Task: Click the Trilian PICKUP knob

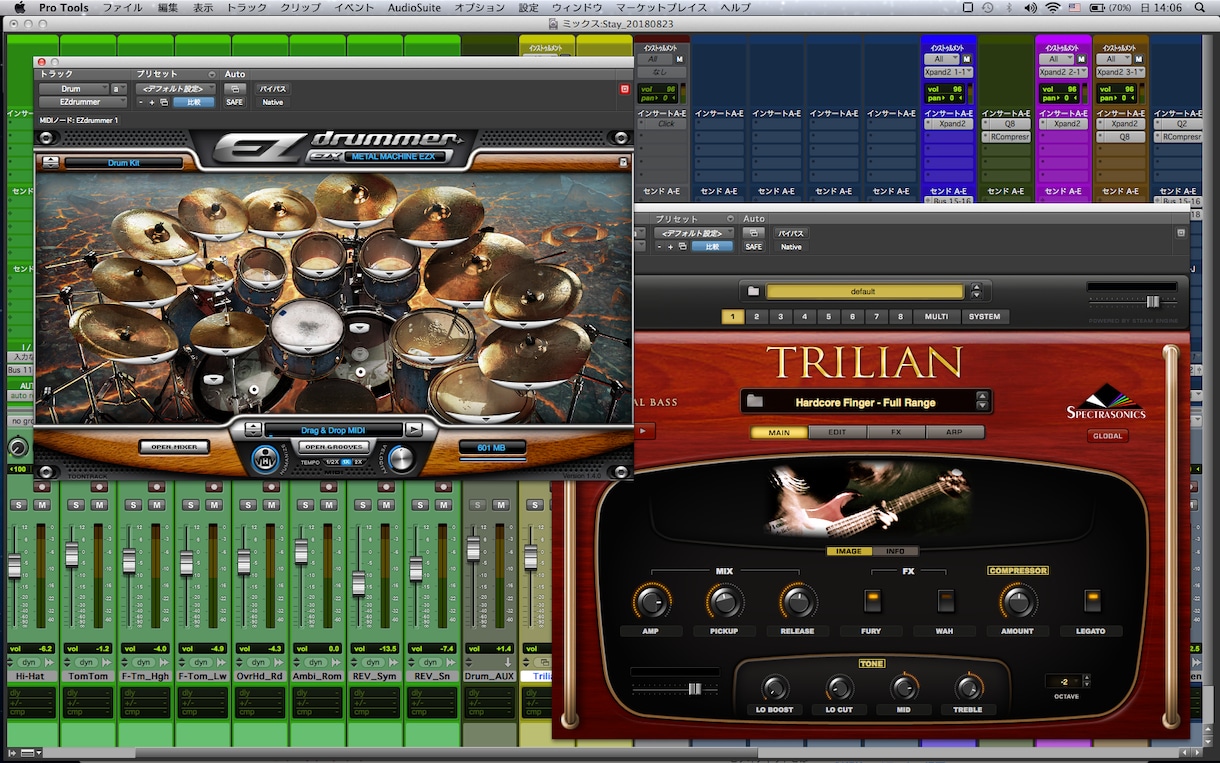Action: point(724,602)
